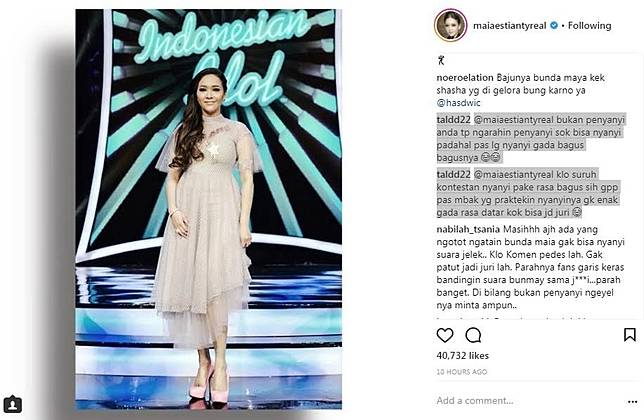Image resolution: width=644 pixels, height=420 pixels.
Task: Click the Indonesian Idol post photo
Action: point(209,209)
